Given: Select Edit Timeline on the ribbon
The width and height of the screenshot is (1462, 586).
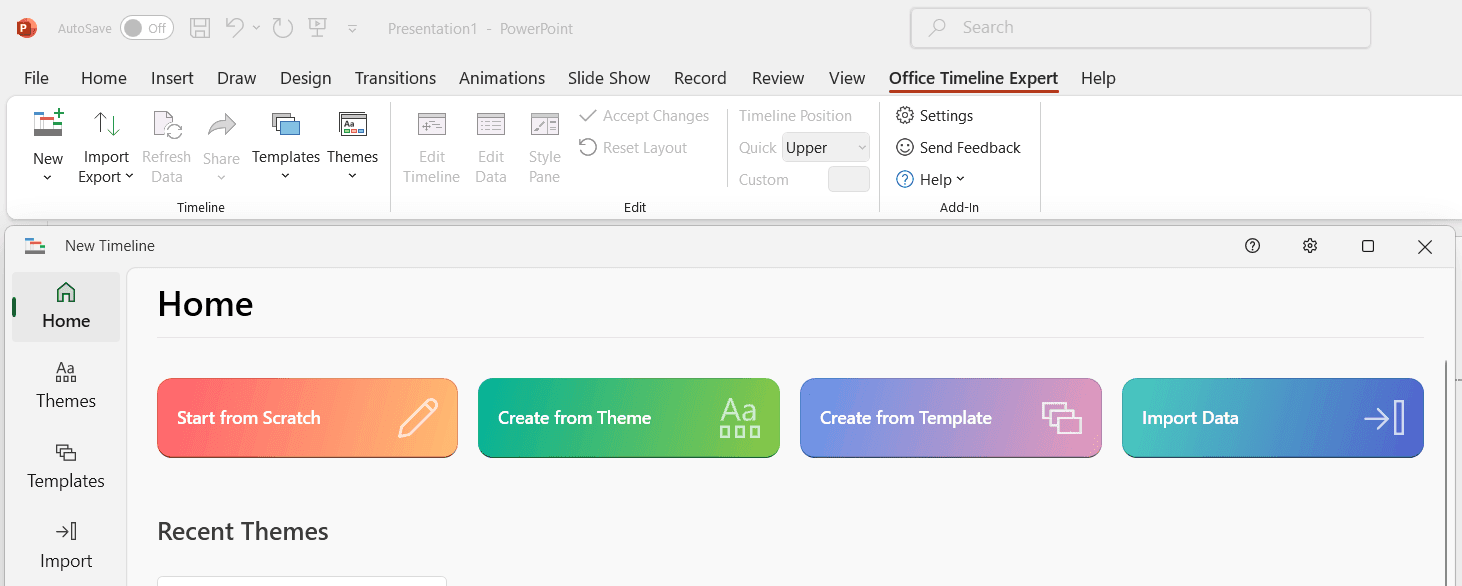Looking at the screenshot, I should [431, 145].
